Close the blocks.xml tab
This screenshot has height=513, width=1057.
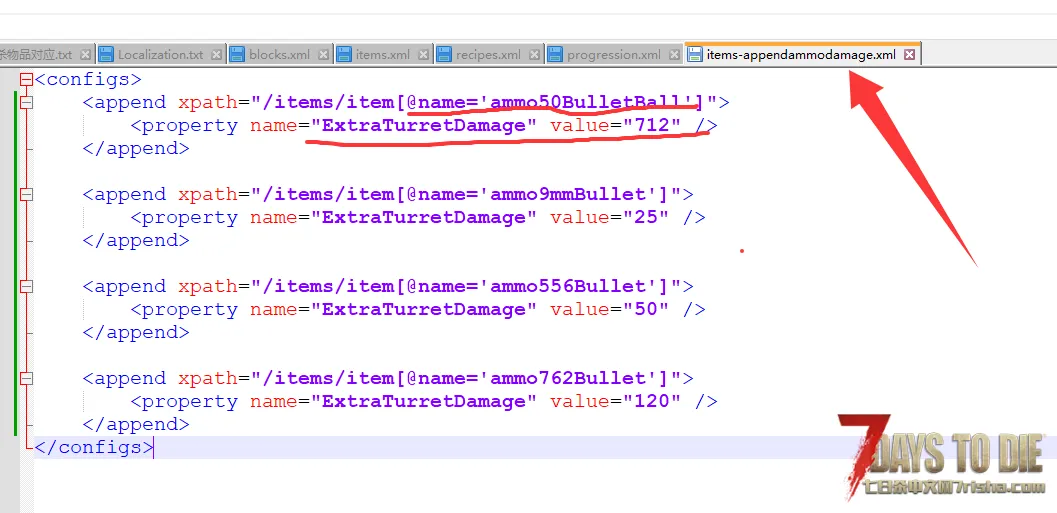click(324, 55)
